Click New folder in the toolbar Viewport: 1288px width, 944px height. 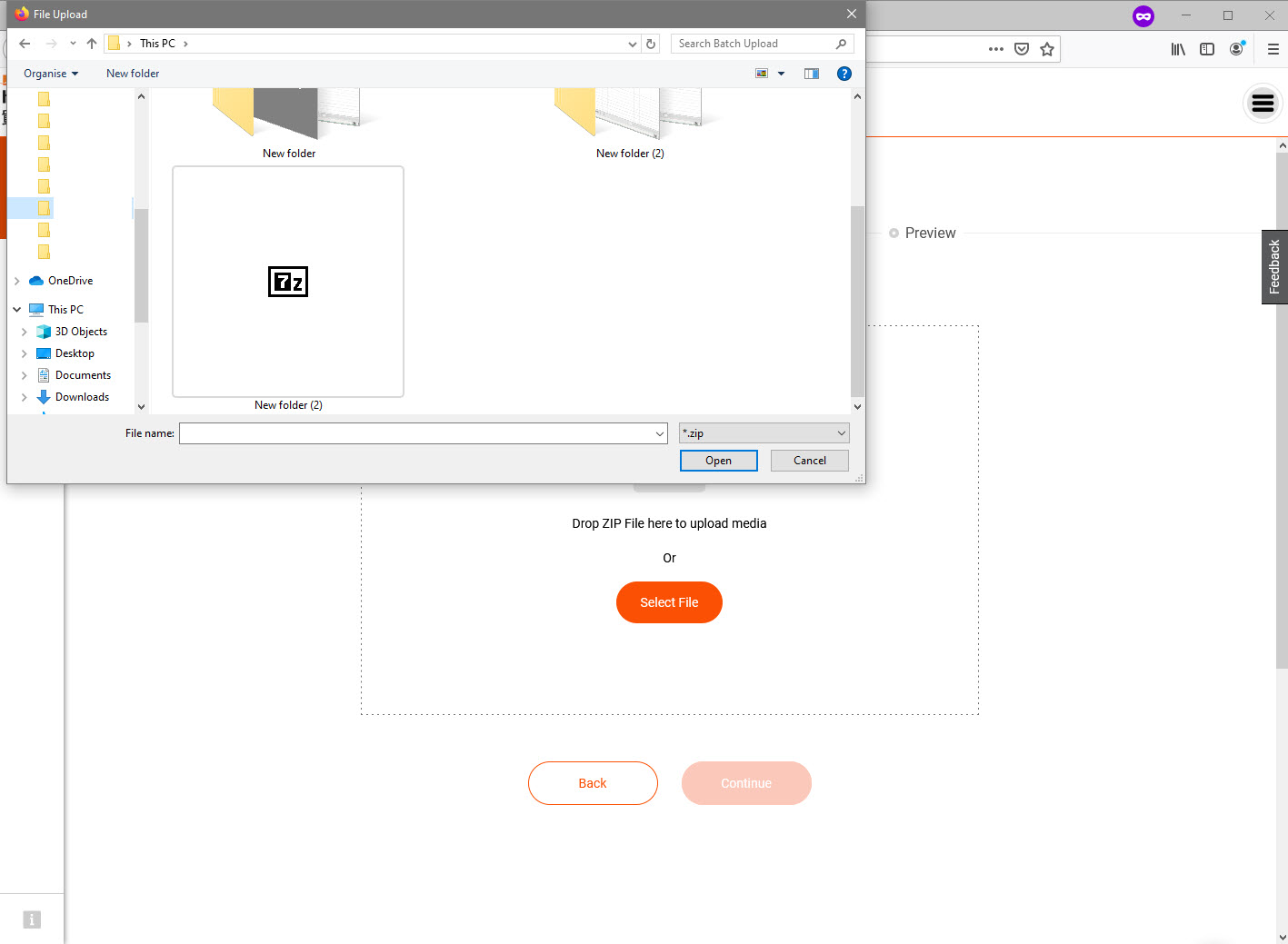[133, 74]
